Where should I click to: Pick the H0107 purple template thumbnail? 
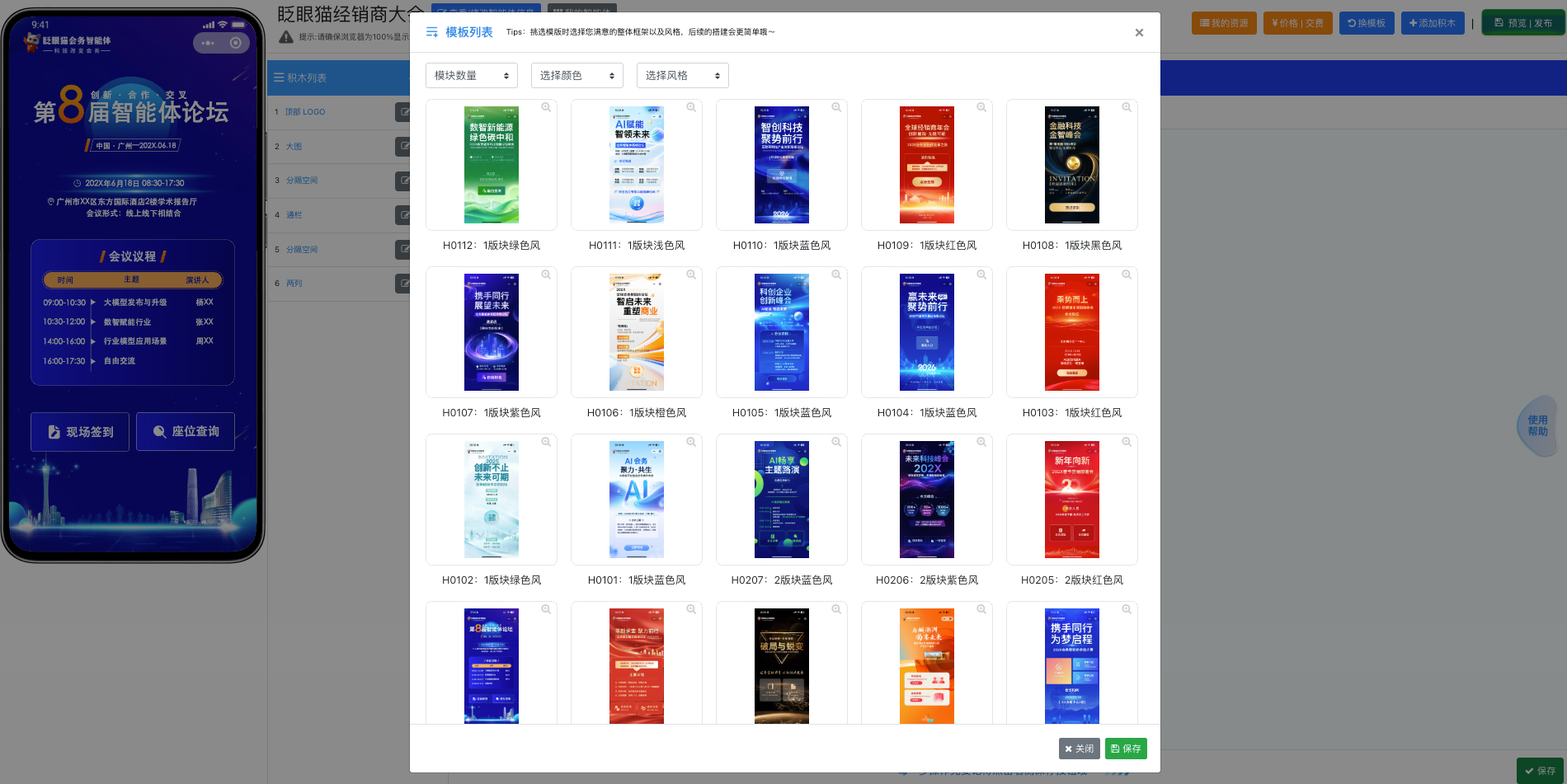492,332
